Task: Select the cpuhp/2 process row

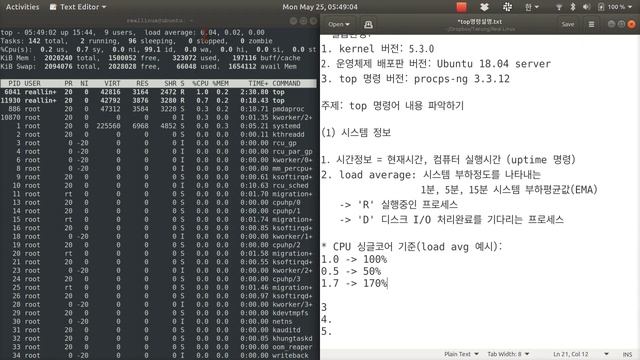Action: pyautogui.click(x=158, y=245)
